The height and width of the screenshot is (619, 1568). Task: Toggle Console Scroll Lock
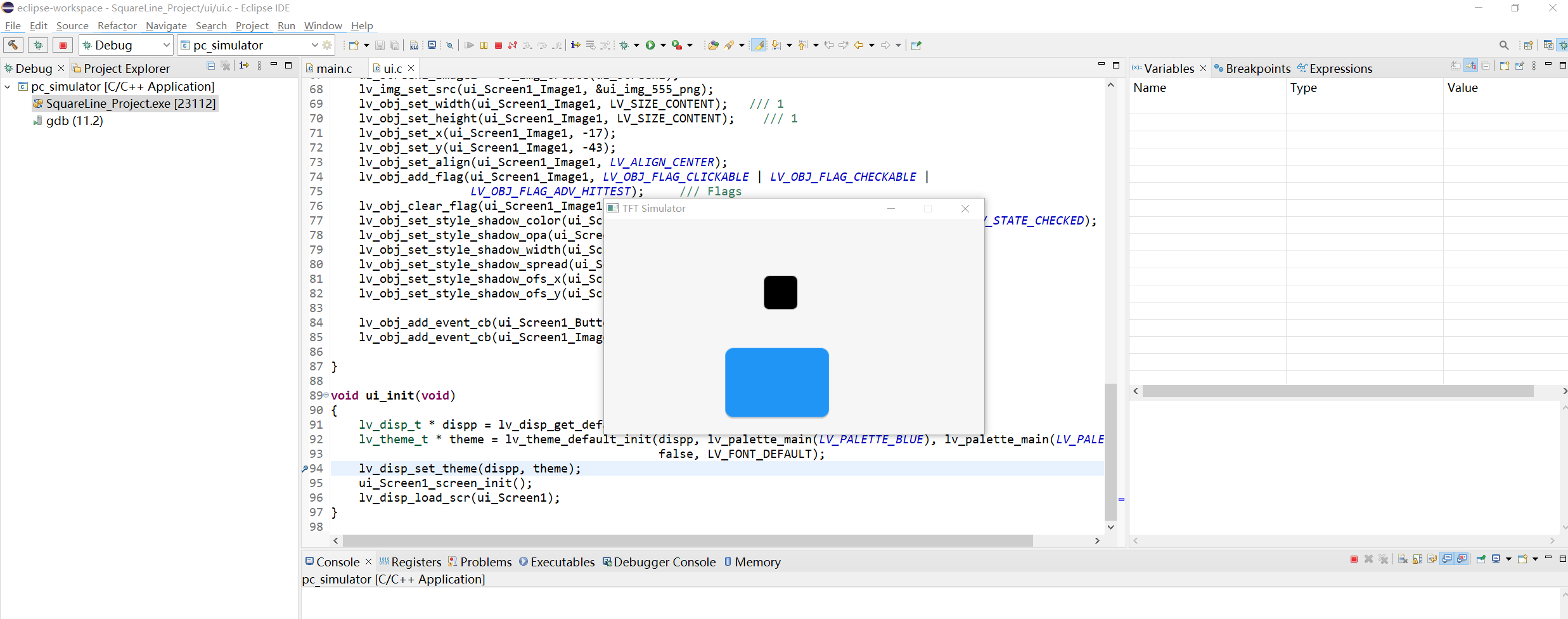[x=1418, y=559]
